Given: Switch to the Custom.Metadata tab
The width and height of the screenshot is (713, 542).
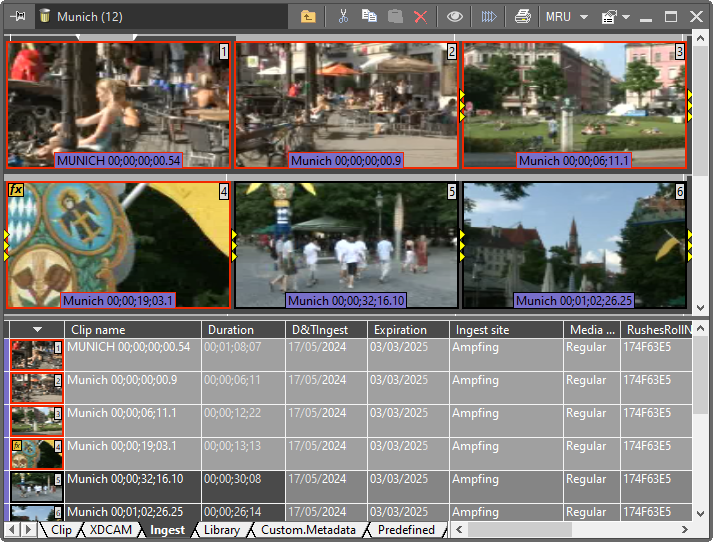Looking at the screenshot, I should (307, 530).
